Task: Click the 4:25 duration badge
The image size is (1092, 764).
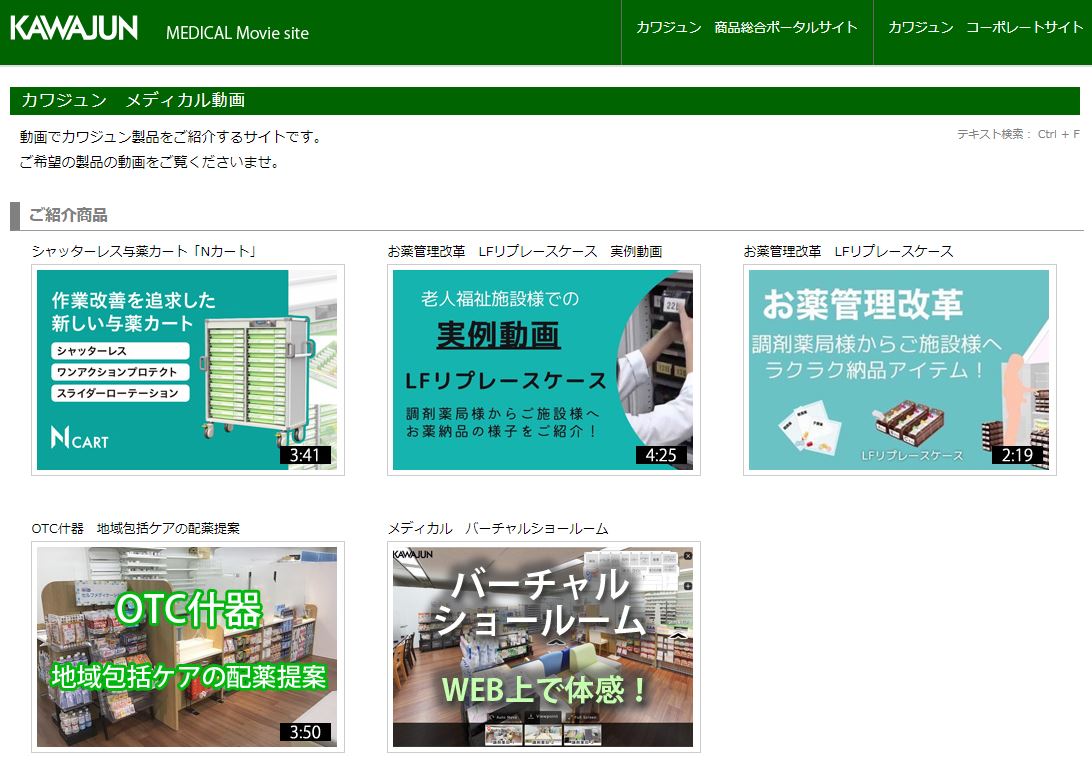Action: coord(661,455)
